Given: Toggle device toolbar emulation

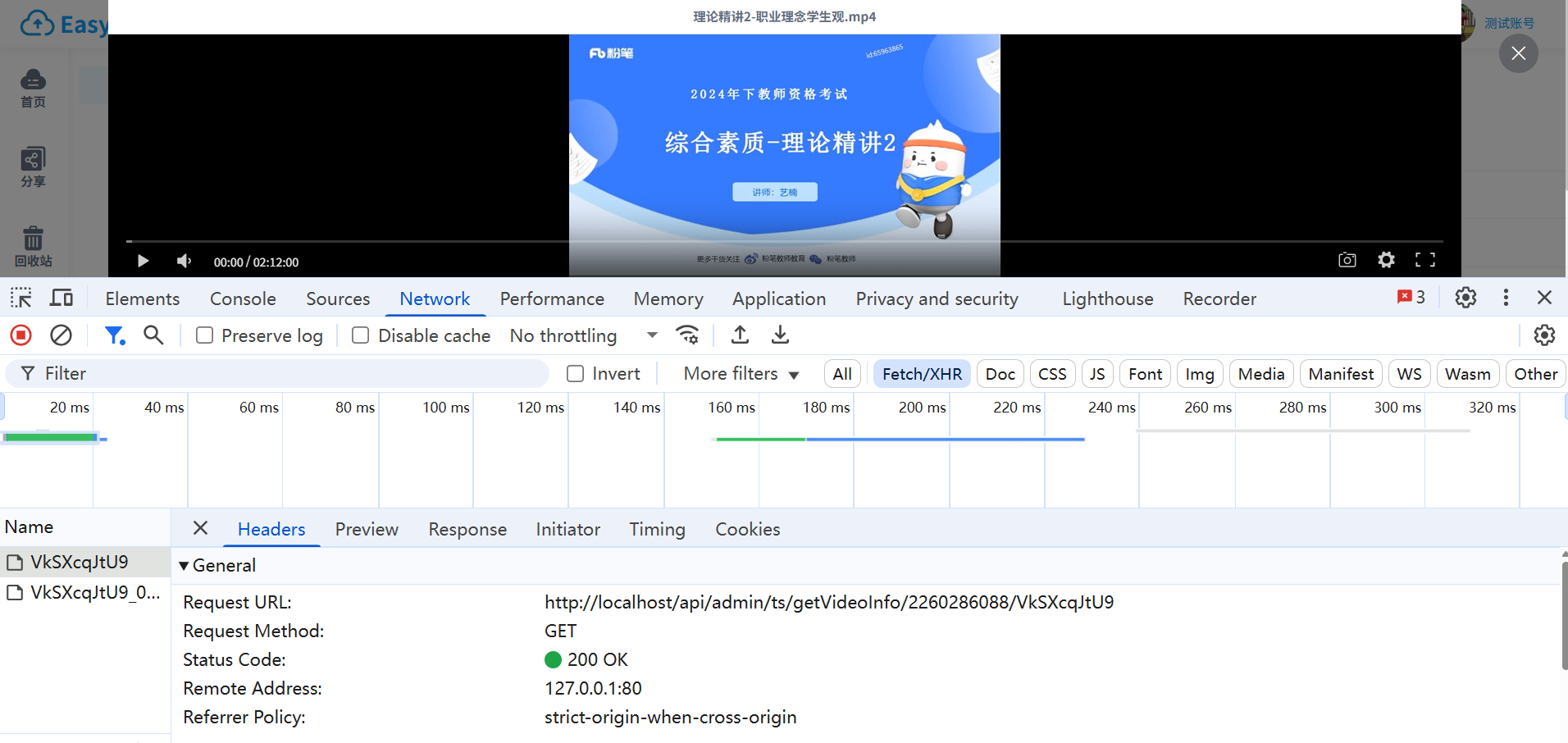Looking at the screenshot, I should pyautogui.click(x=62, y=298).
